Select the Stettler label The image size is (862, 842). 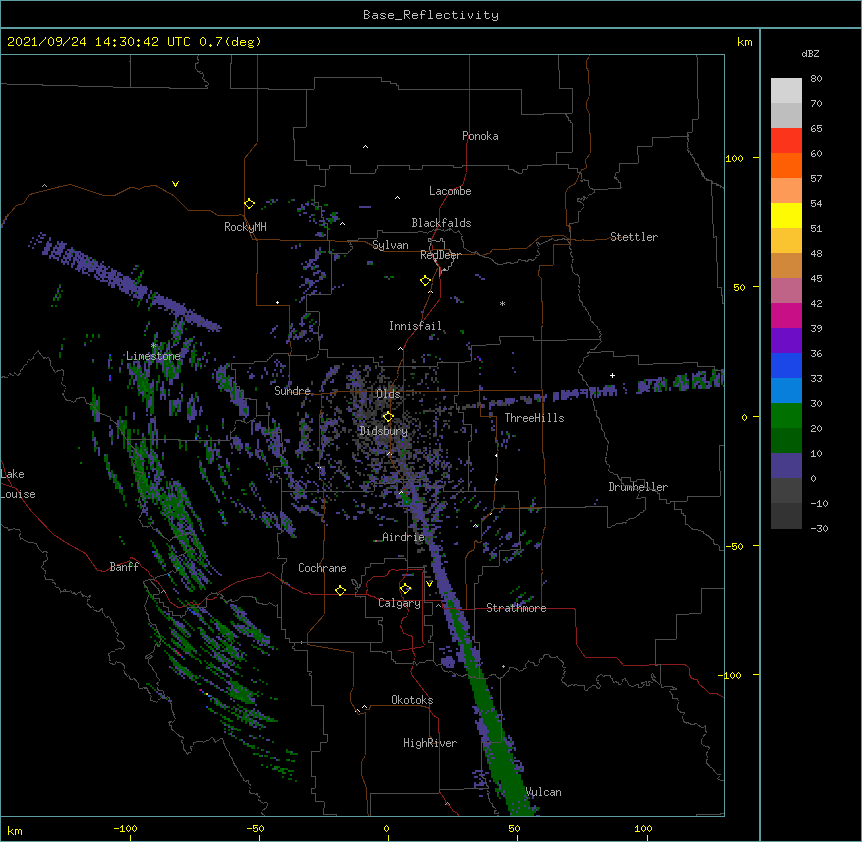[x=634, y=237]
